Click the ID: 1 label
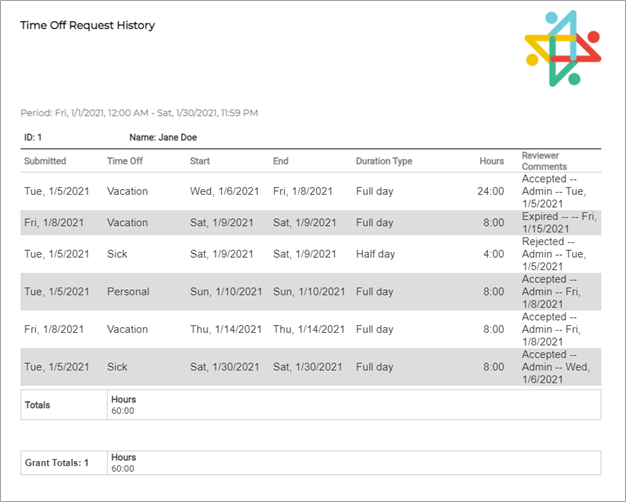 pyautogui.click(x=33, y=137)
